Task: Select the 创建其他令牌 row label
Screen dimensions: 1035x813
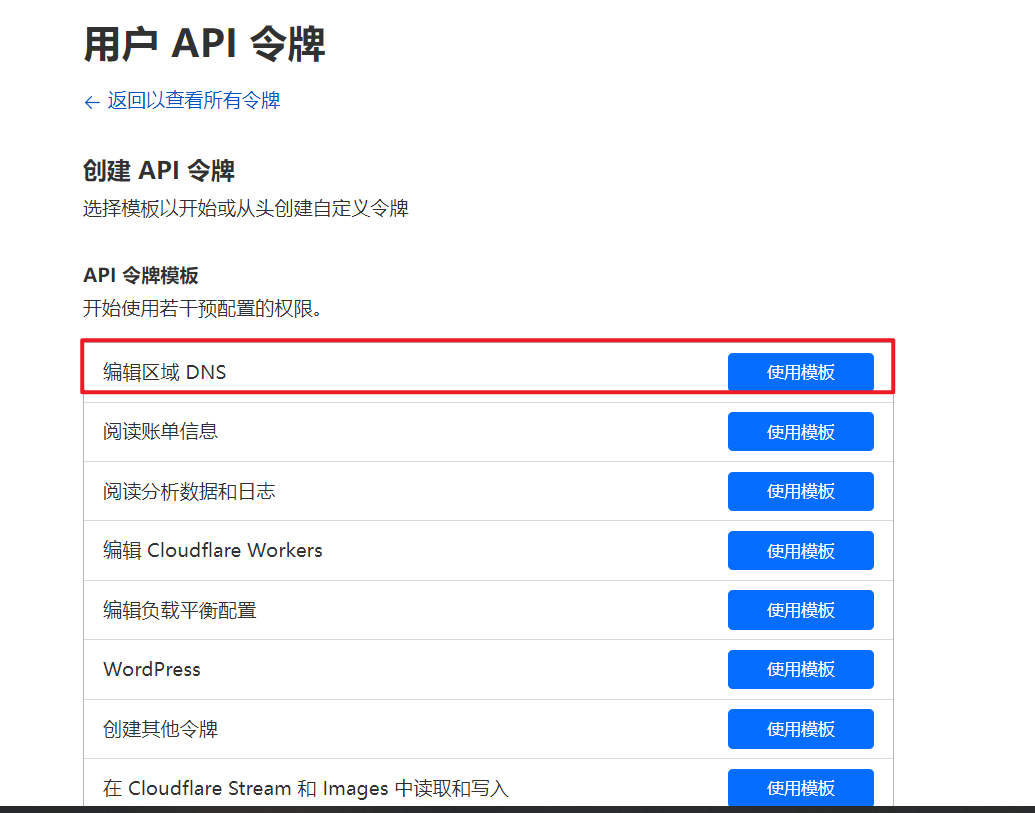Action: tap(160, 729)
